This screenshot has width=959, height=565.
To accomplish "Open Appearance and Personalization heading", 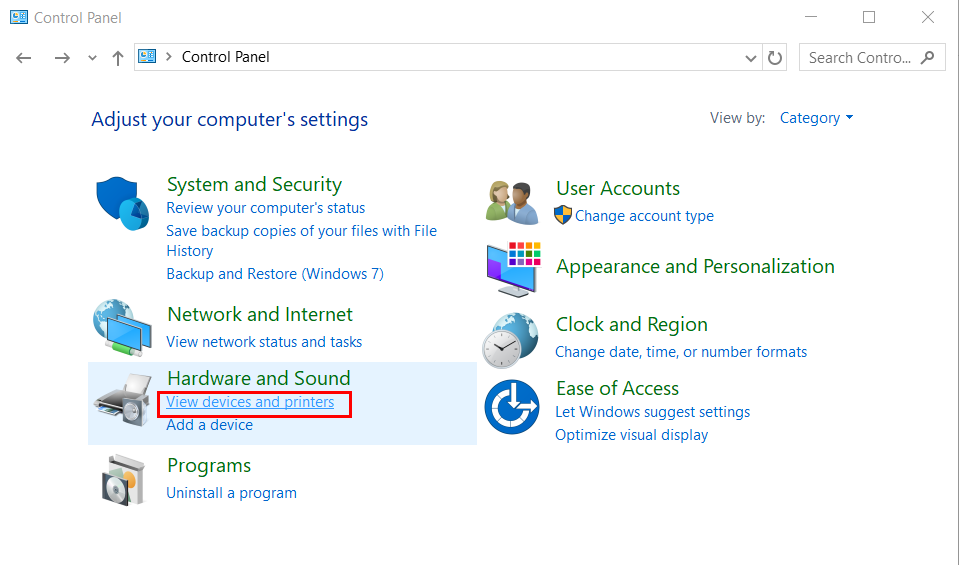I will pos(695,267).
